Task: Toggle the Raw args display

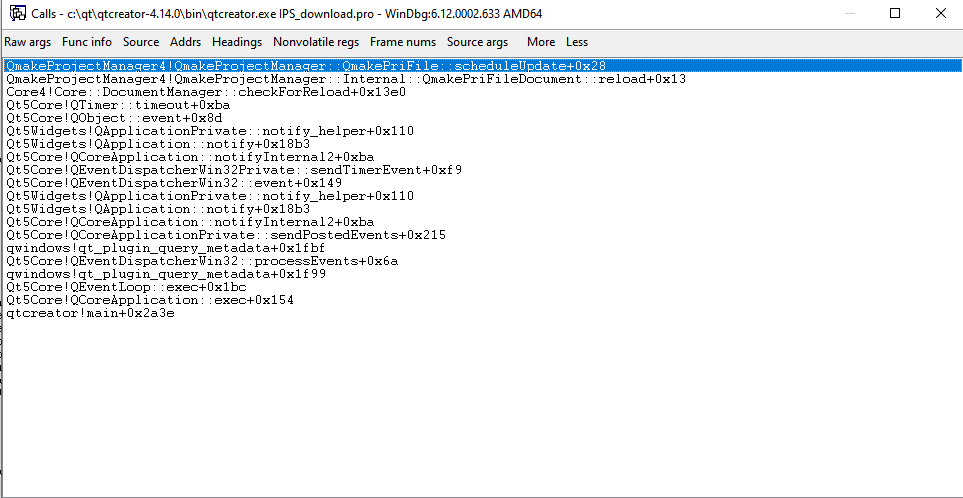Action: click(28, 42)
